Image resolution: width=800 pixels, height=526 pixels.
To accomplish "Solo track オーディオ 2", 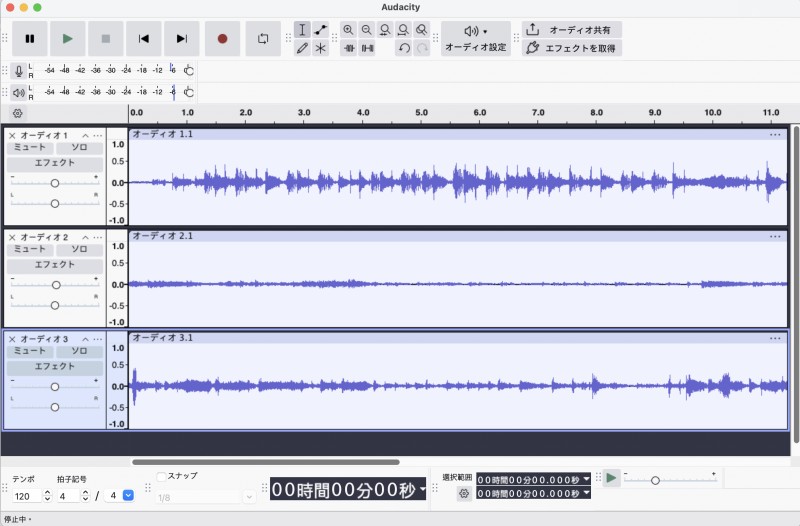I will 79,249.
